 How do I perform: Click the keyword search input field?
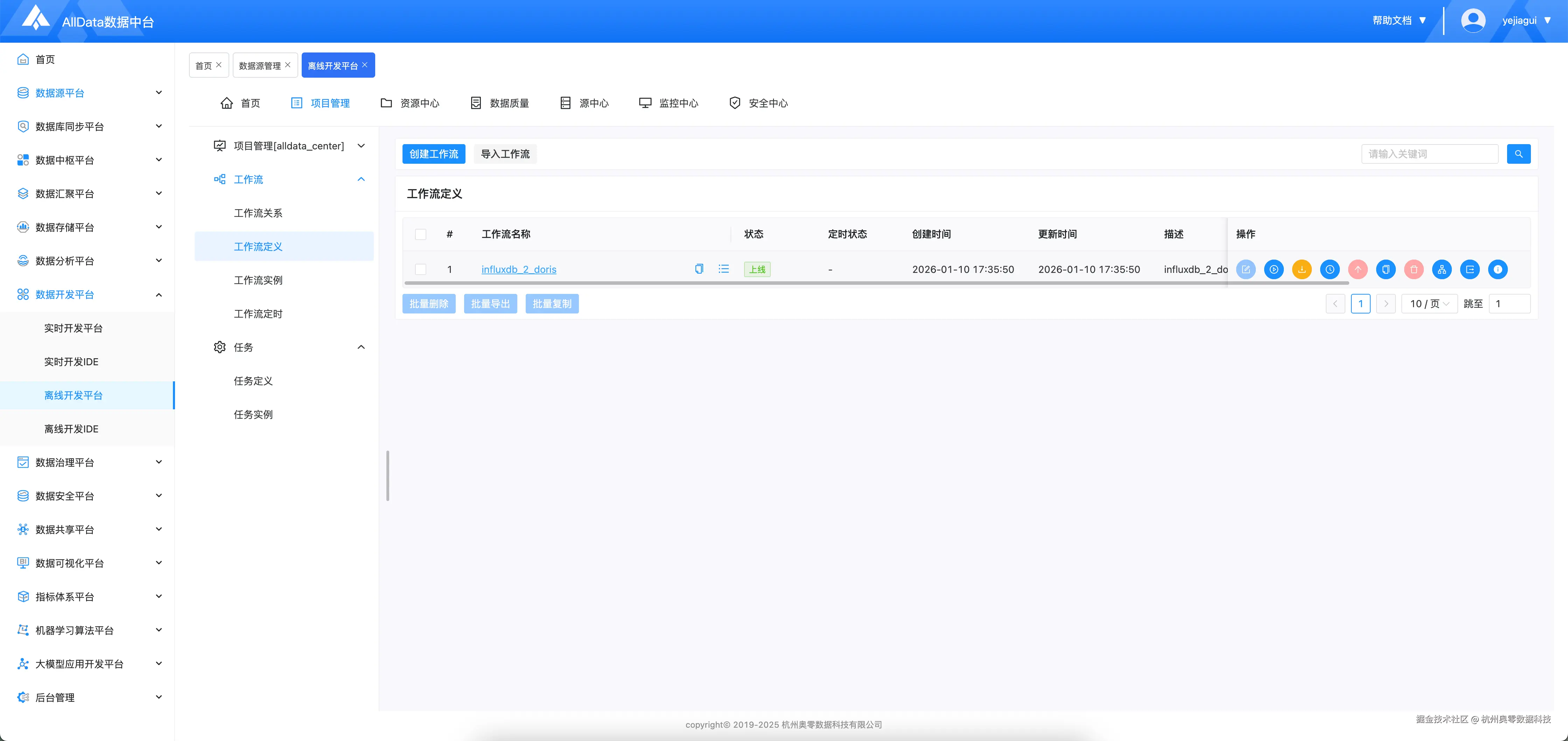1429,154
